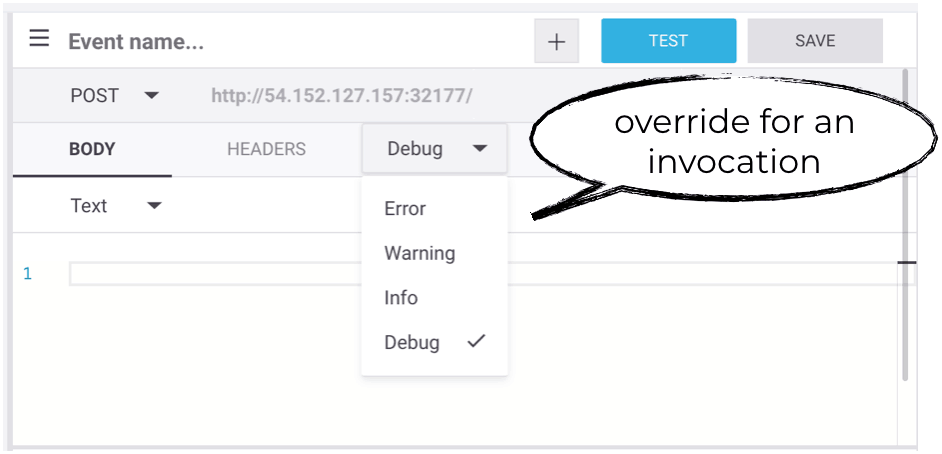942x454 pixels.
Task: Click the override for an invocation callout
Action: click(x=733, y=142)
